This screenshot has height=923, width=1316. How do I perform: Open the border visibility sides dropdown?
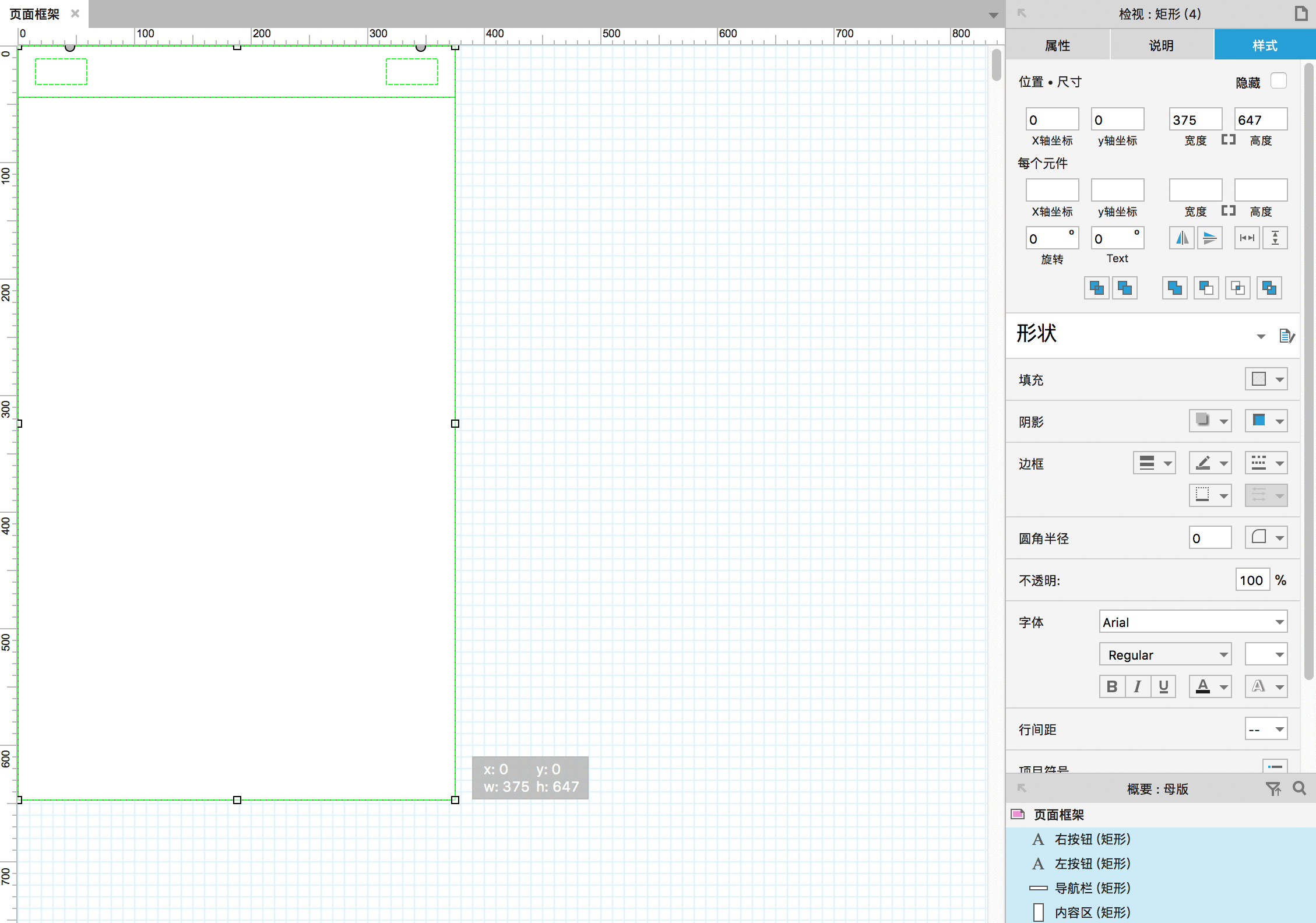[1211, 495]
